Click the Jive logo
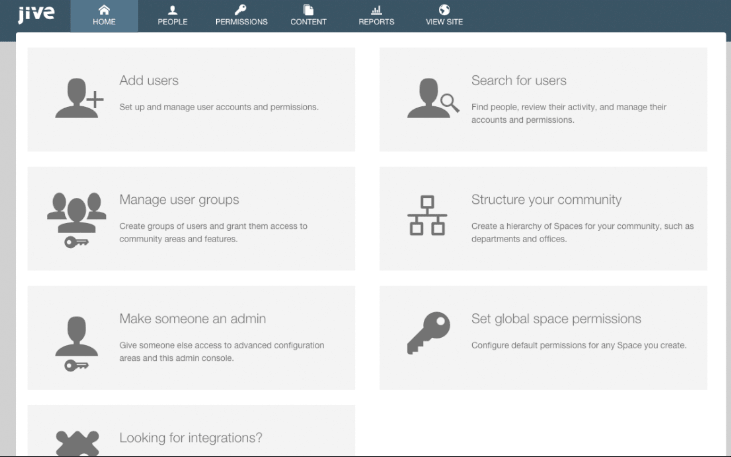This screenshot has width=731, height=457. click(x=36, y=14)
